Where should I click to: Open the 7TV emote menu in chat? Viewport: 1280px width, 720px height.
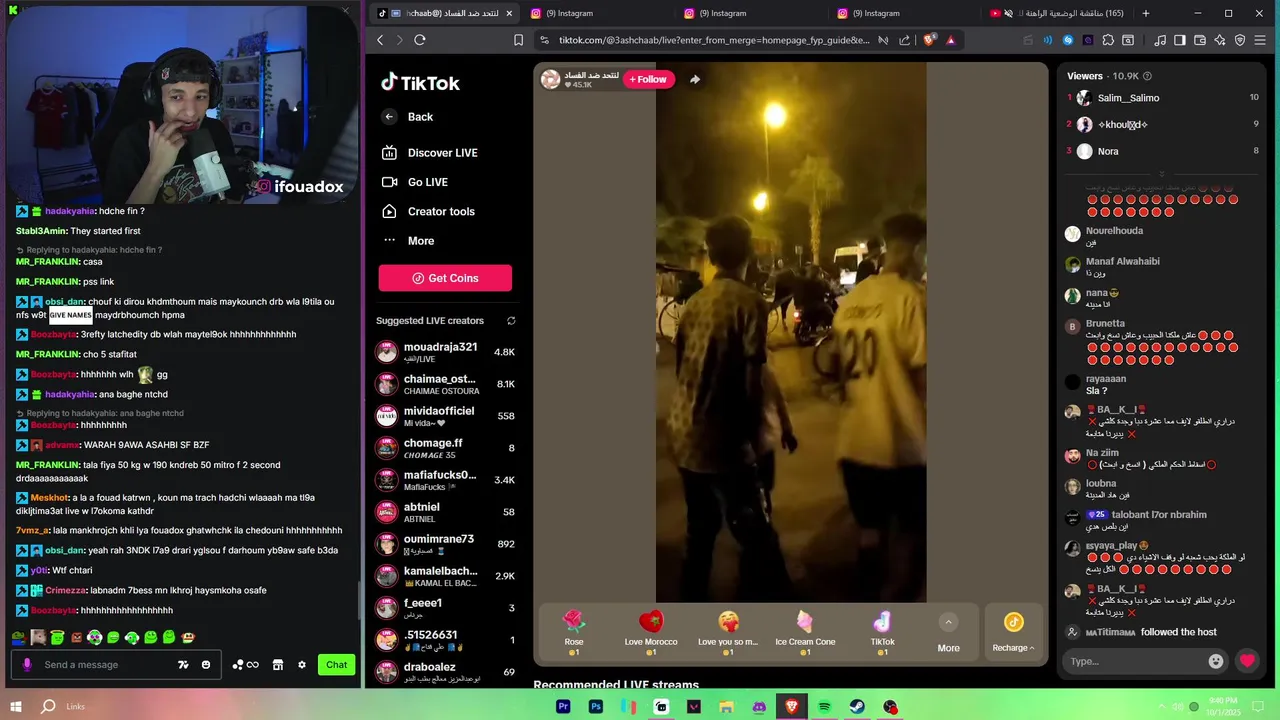[183, 665]
